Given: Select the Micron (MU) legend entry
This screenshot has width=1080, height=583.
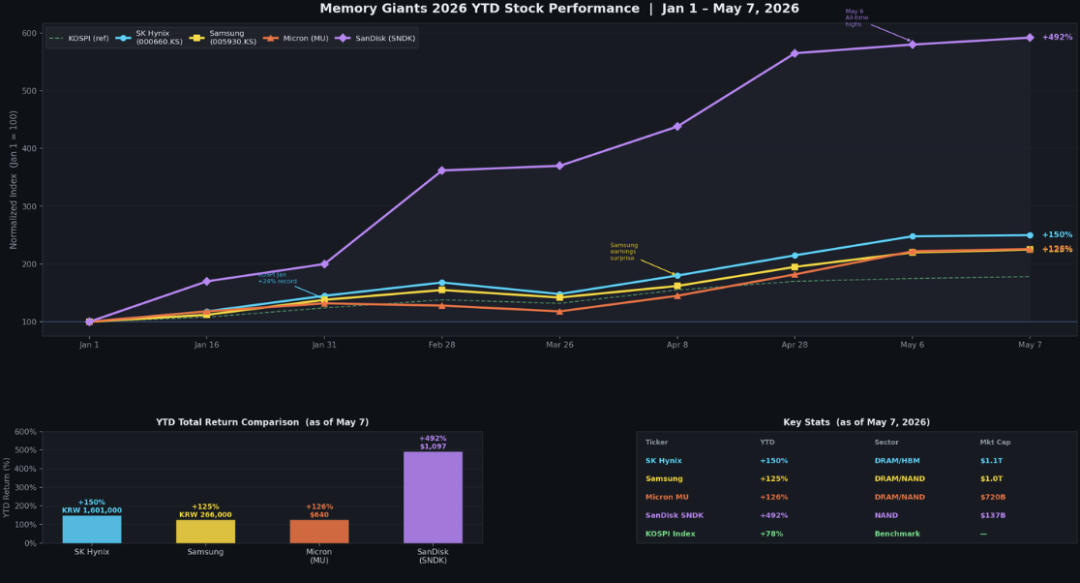Looking at the screenshot, I should coord(295,39).
